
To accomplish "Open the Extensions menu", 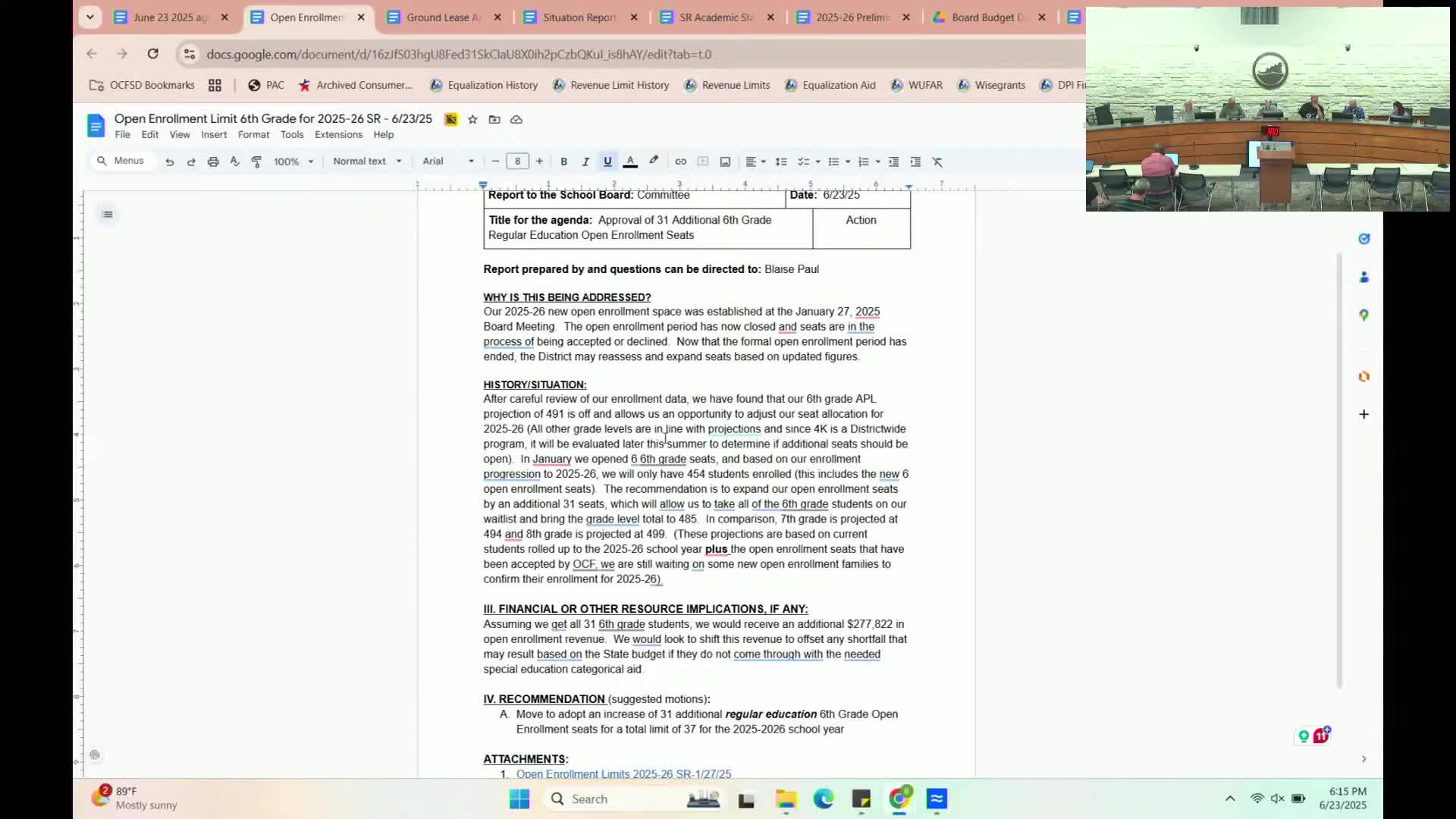I will [x=338, y=134].
